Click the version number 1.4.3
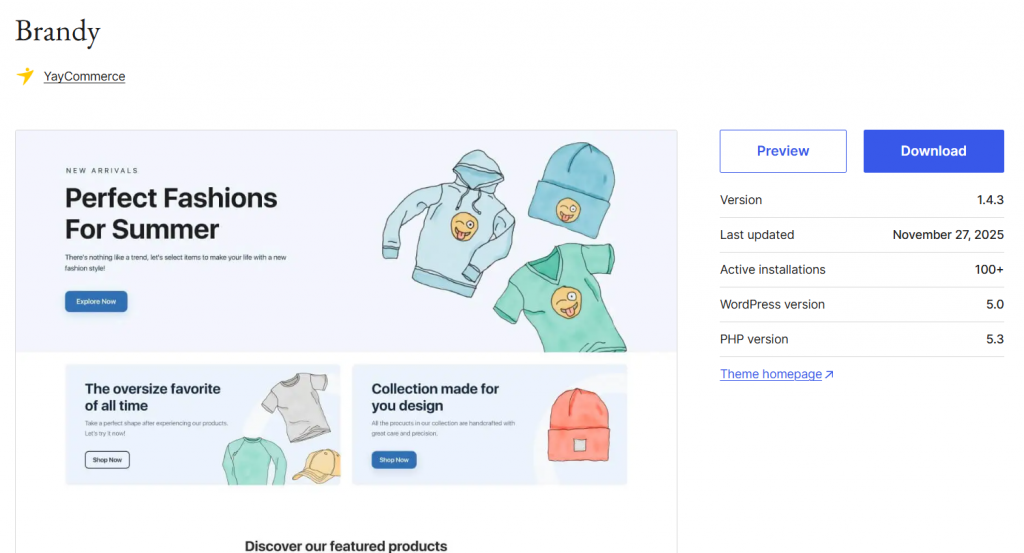The height and width of the screenshot is (553, 1024). [990, 200]
